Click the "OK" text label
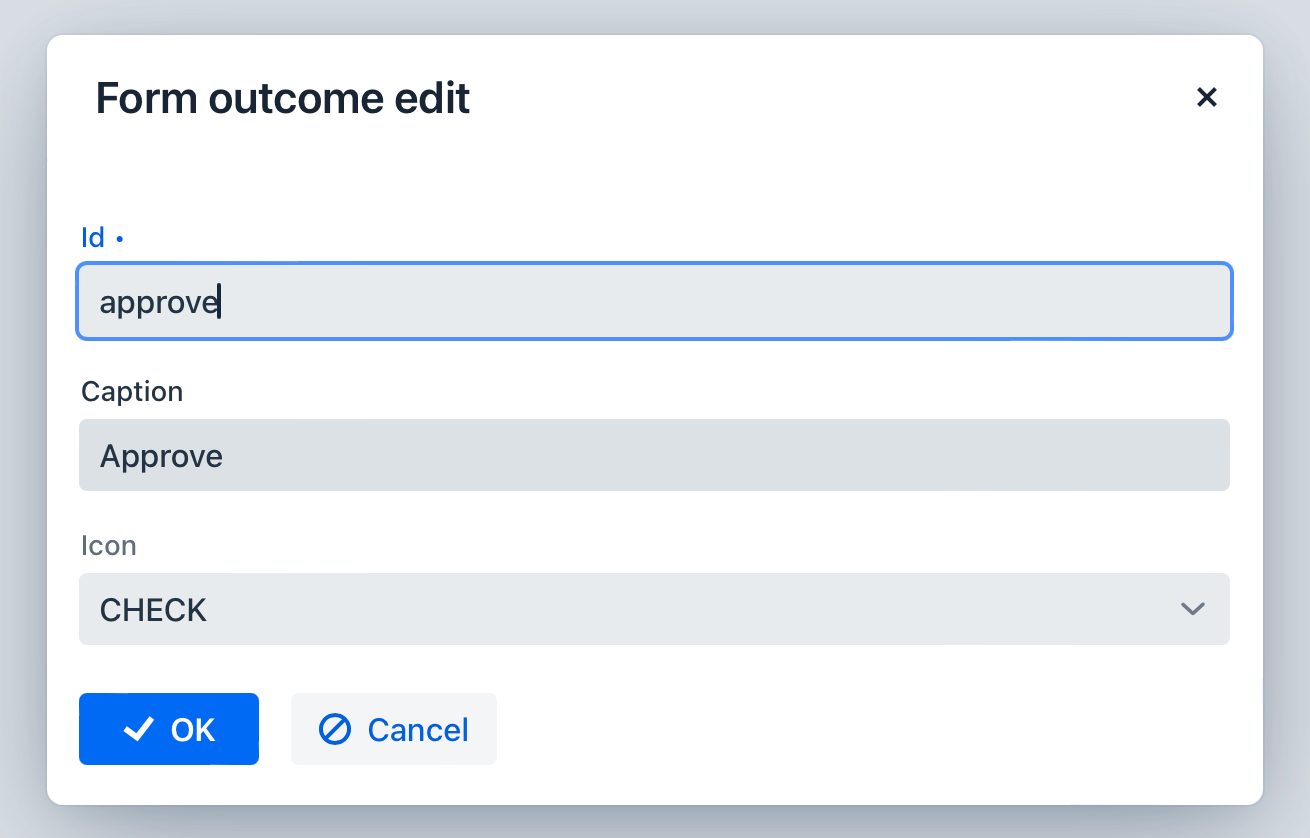This screenshot has height=838, width=1310. point(193,730)
